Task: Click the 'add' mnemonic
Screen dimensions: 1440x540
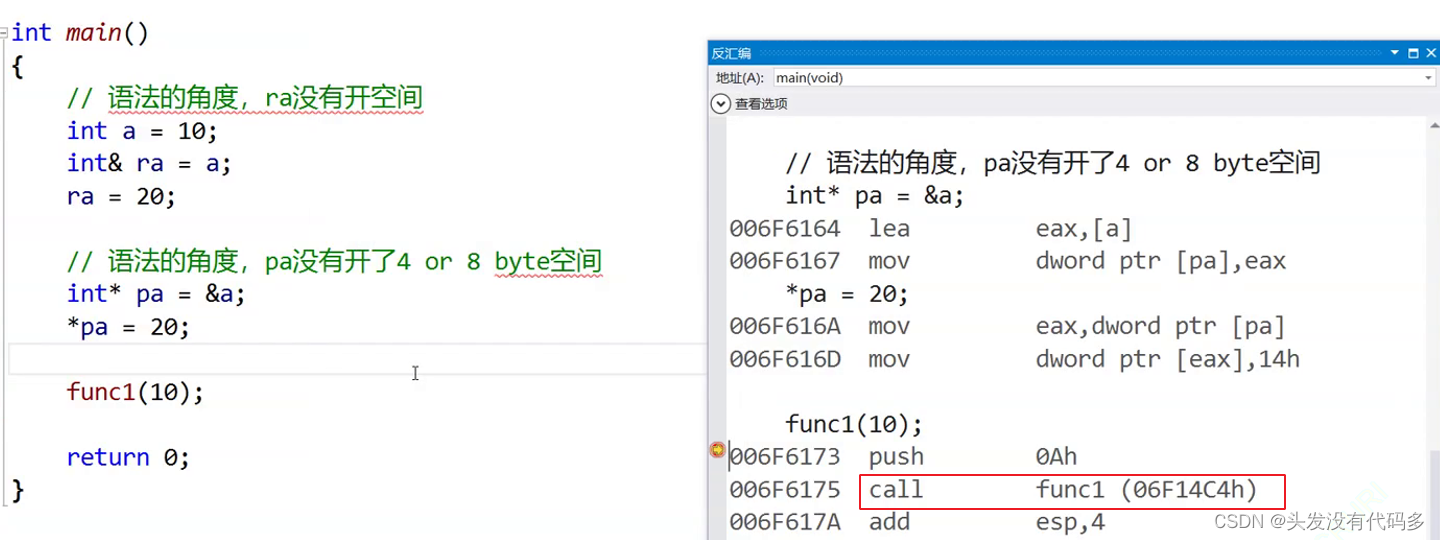Action: pyautogui.click(x=889, y=522)
